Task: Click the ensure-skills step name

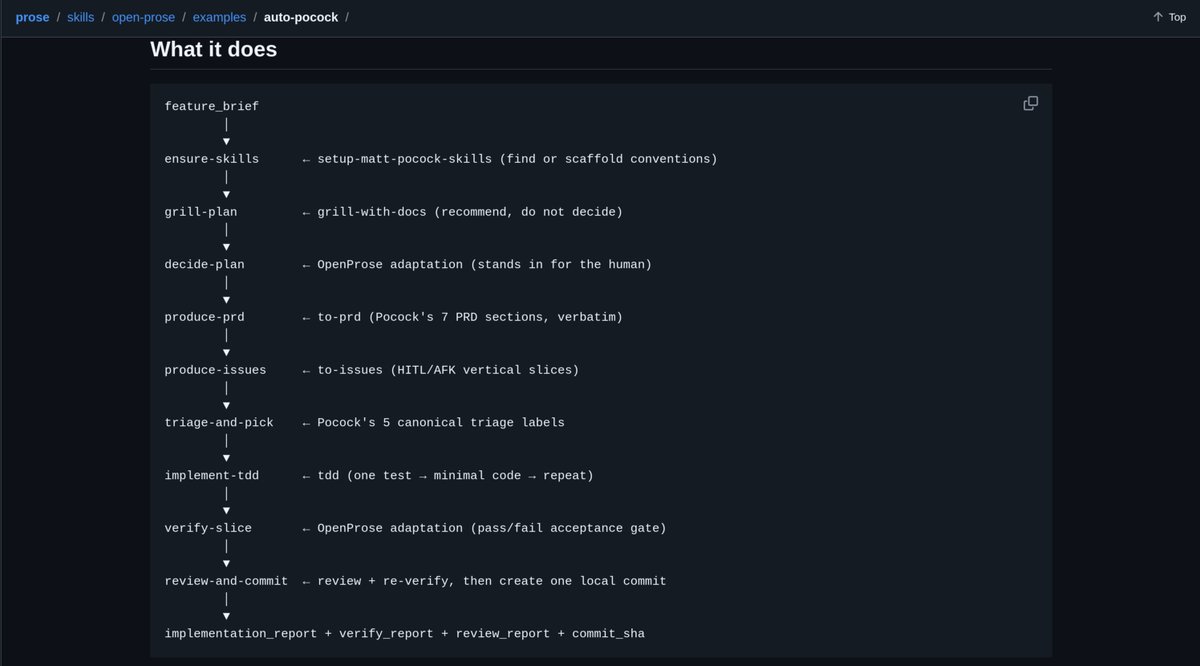Action: coord(212,159)
